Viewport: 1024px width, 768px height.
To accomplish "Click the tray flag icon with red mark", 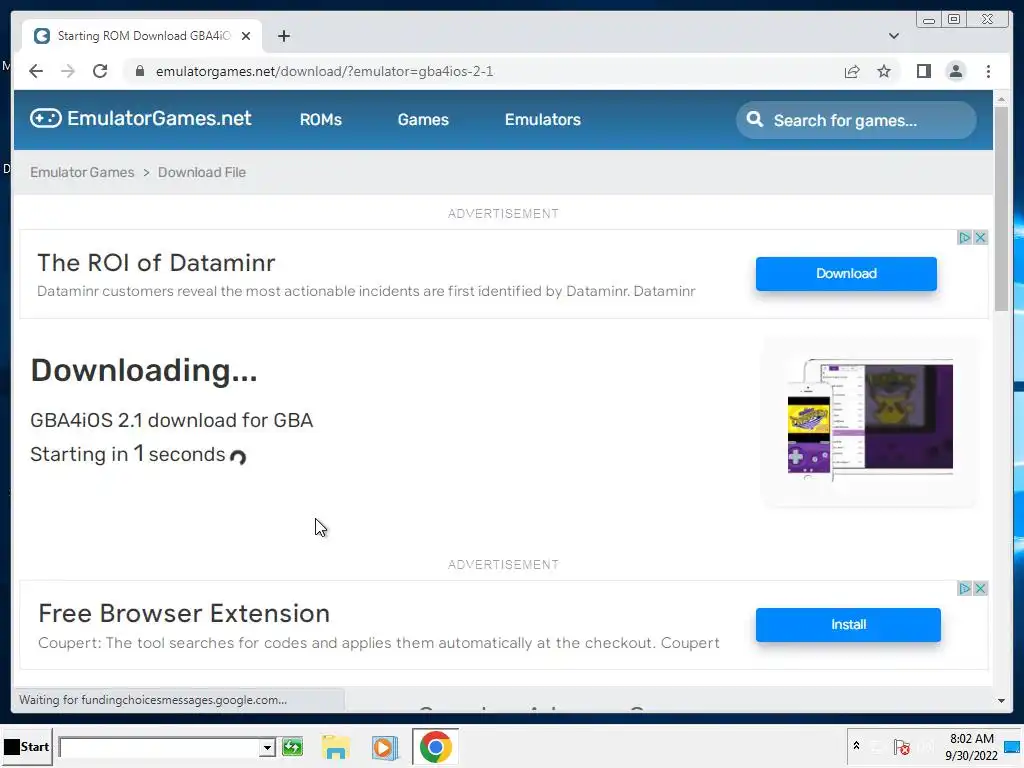I will point(902,747).
